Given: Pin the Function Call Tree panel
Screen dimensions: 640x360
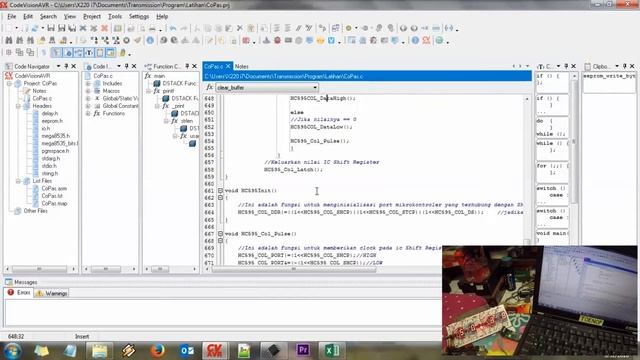Looking at the screenshot, I should click(x=187, y=66).
